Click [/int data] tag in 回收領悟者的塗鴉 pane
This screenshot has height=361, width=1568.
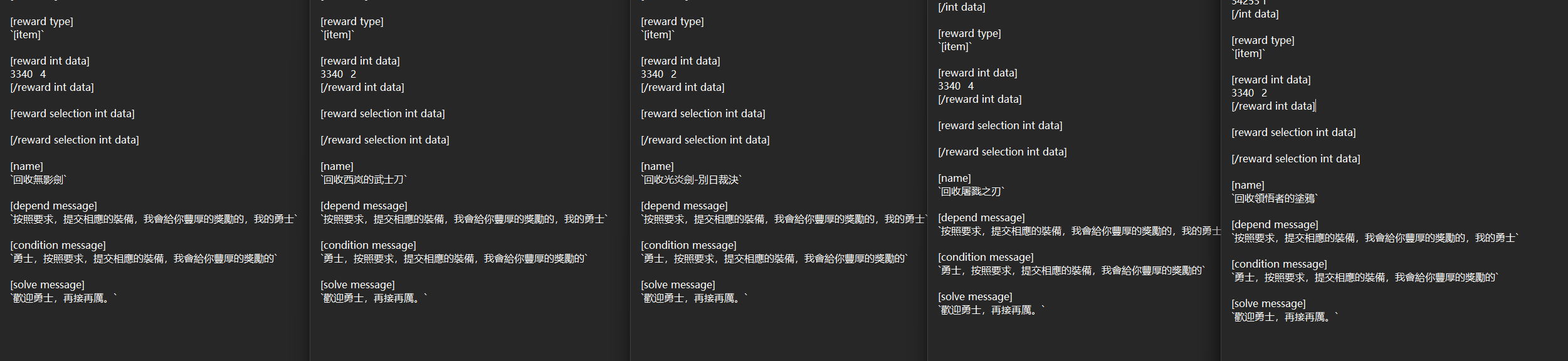point(1255,14)
